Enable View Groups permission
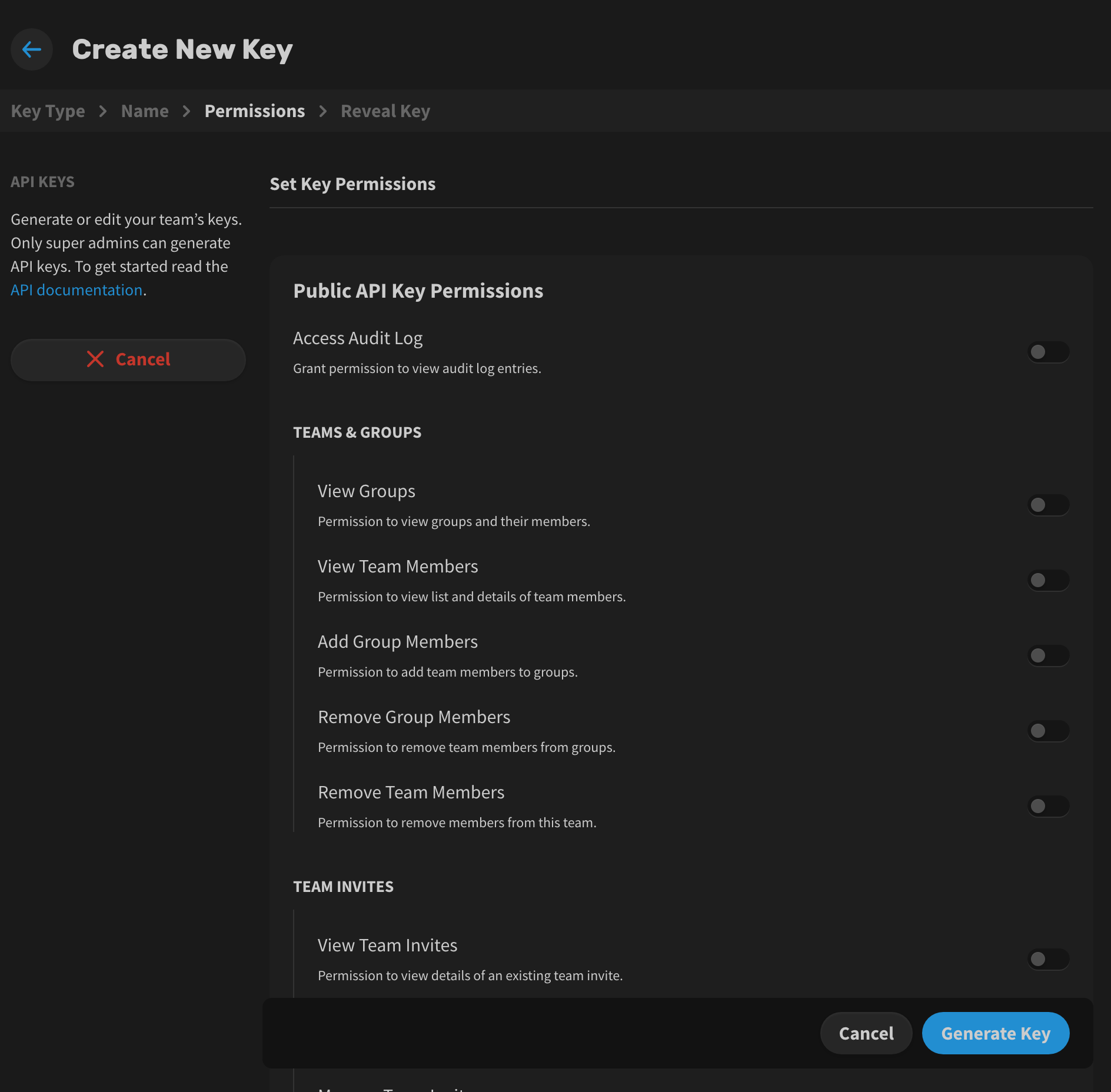This screenshot has height=1092, width=1111. tap(1048, 505)
